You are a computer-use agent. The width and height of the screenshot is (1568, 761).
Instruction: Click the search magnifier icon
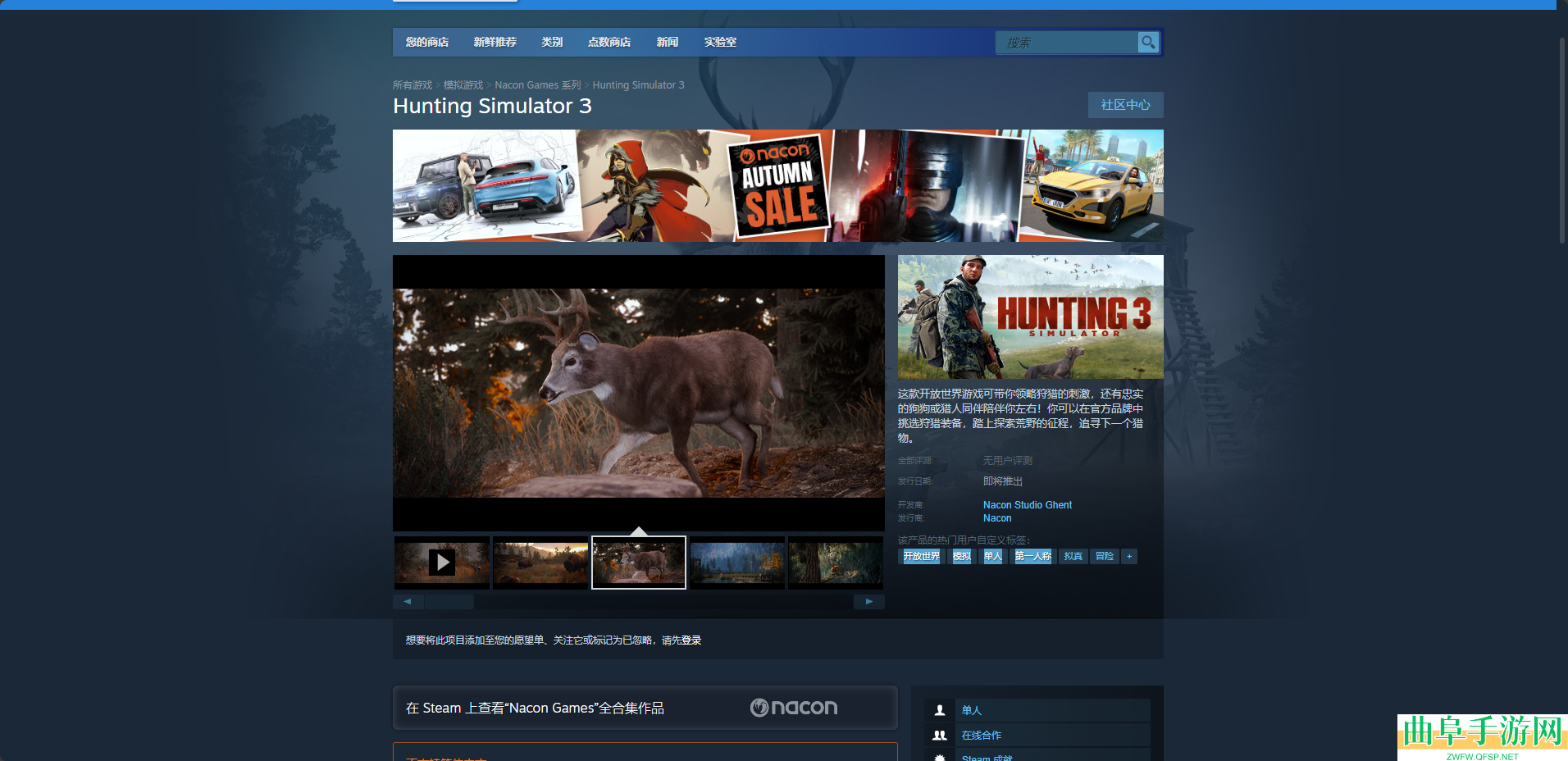[x=1148, y=42]
